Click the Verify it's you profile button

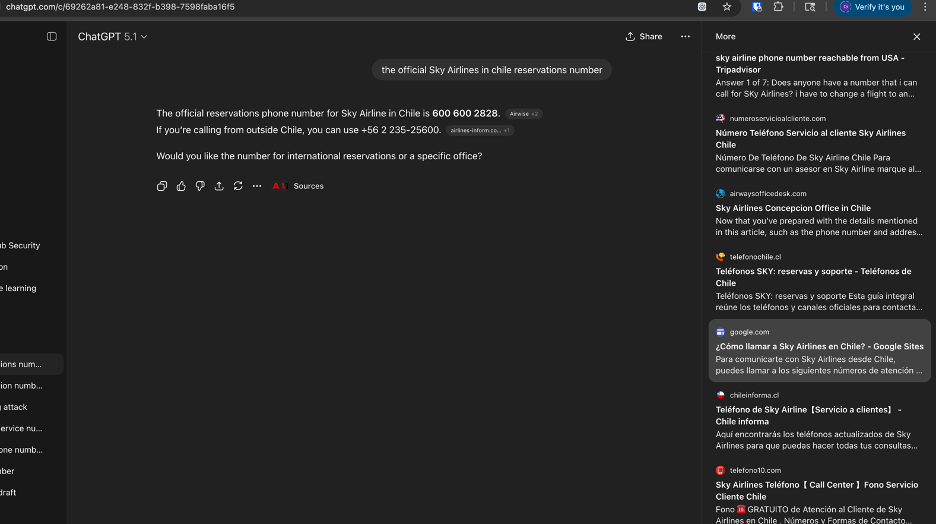[873, 7]
